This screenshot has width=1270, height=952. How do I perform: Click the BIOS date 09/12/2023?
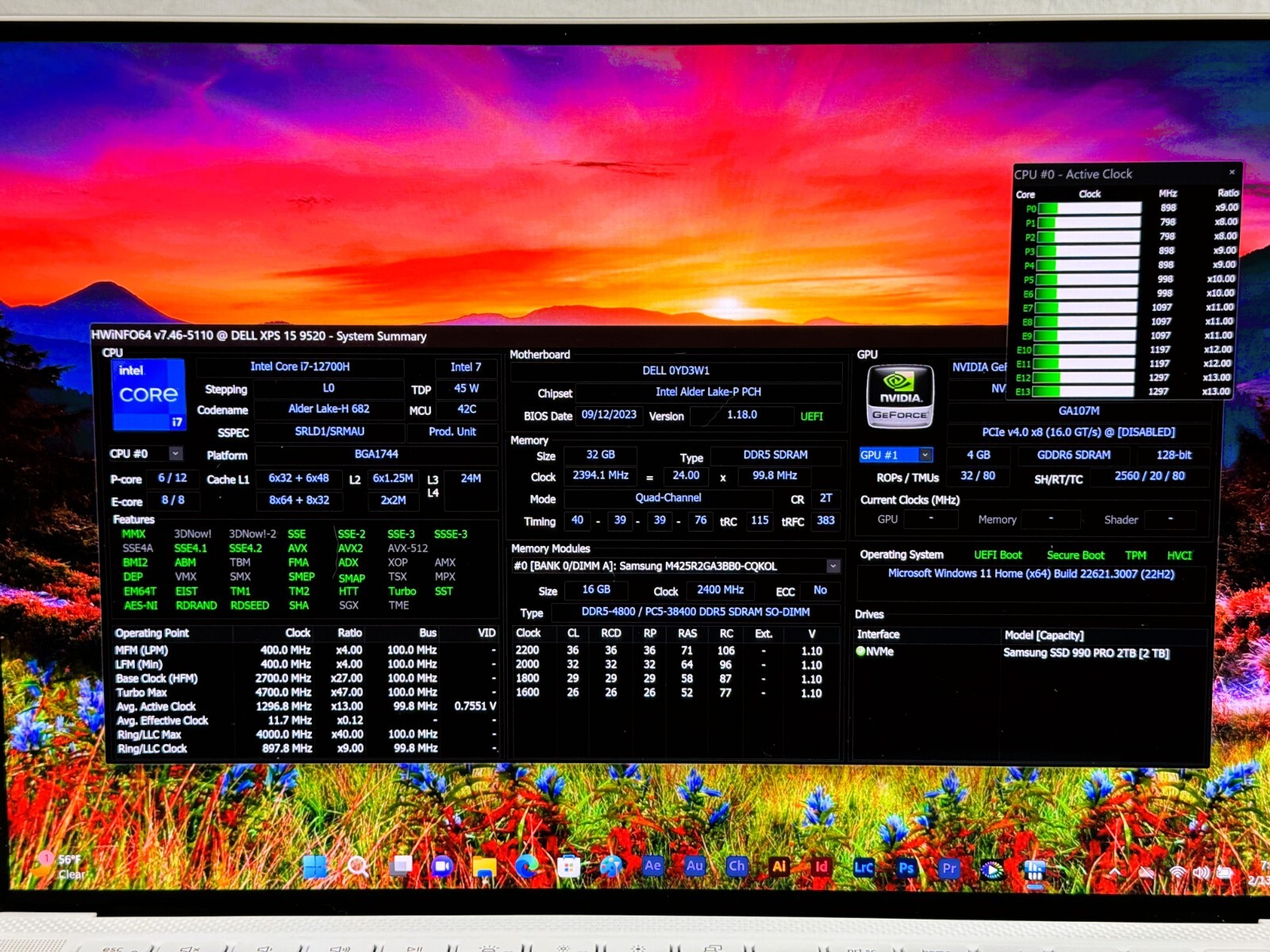tap(609, 414)
